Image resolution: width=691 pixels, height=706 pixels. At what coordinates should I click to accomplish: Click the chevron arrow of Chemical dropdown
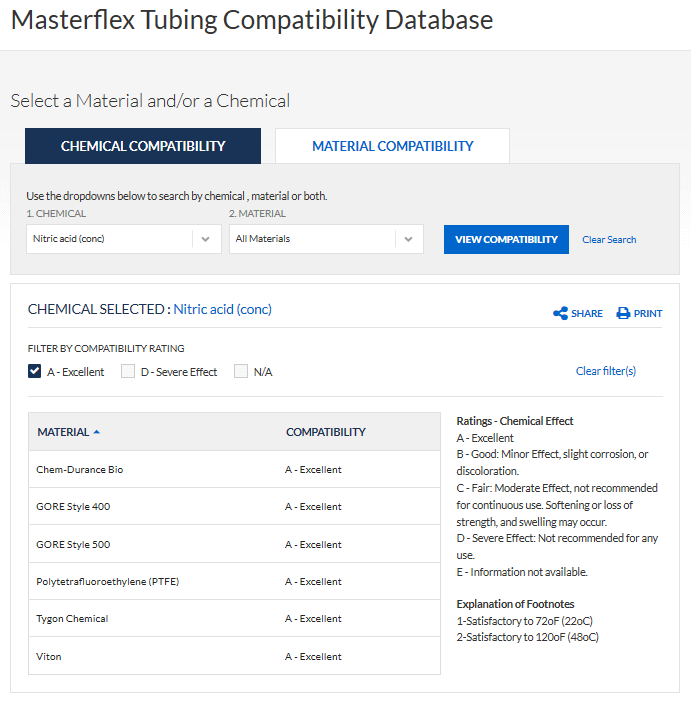pyautogui.click(x=205, y=239)
